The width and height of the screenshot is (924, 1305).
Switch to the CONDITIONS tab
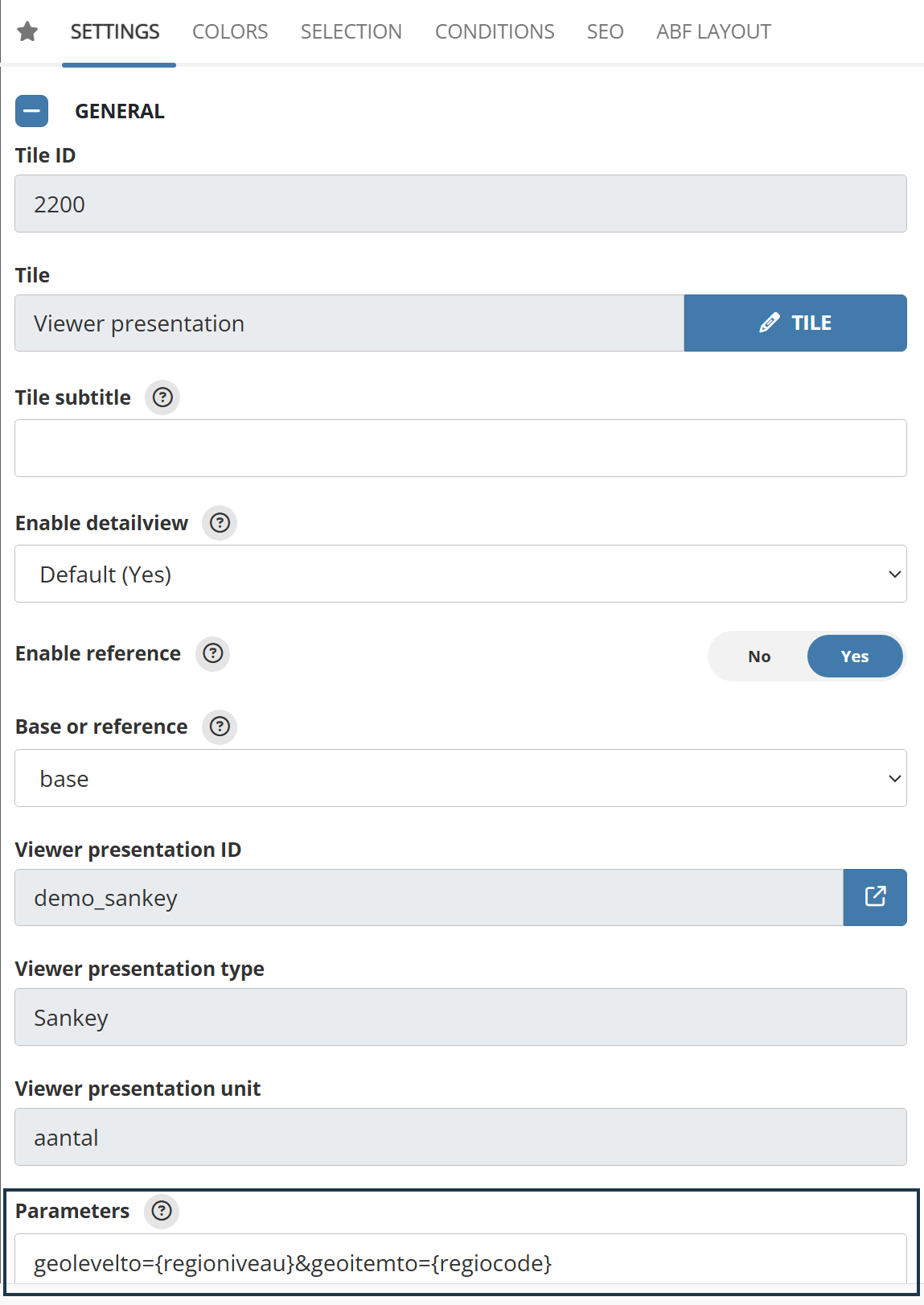(495, 31)
